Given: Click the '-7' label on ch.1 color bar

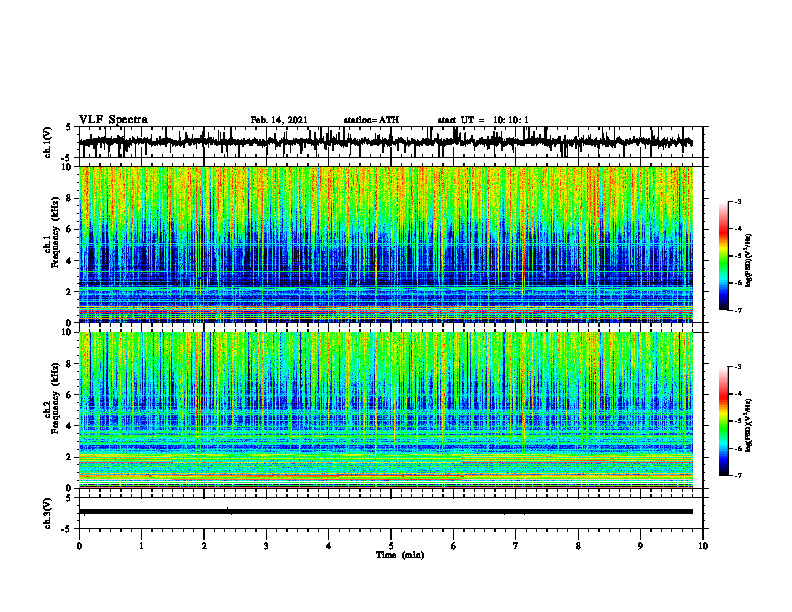Looking at the screenshot, I should [x=737, y=310].
